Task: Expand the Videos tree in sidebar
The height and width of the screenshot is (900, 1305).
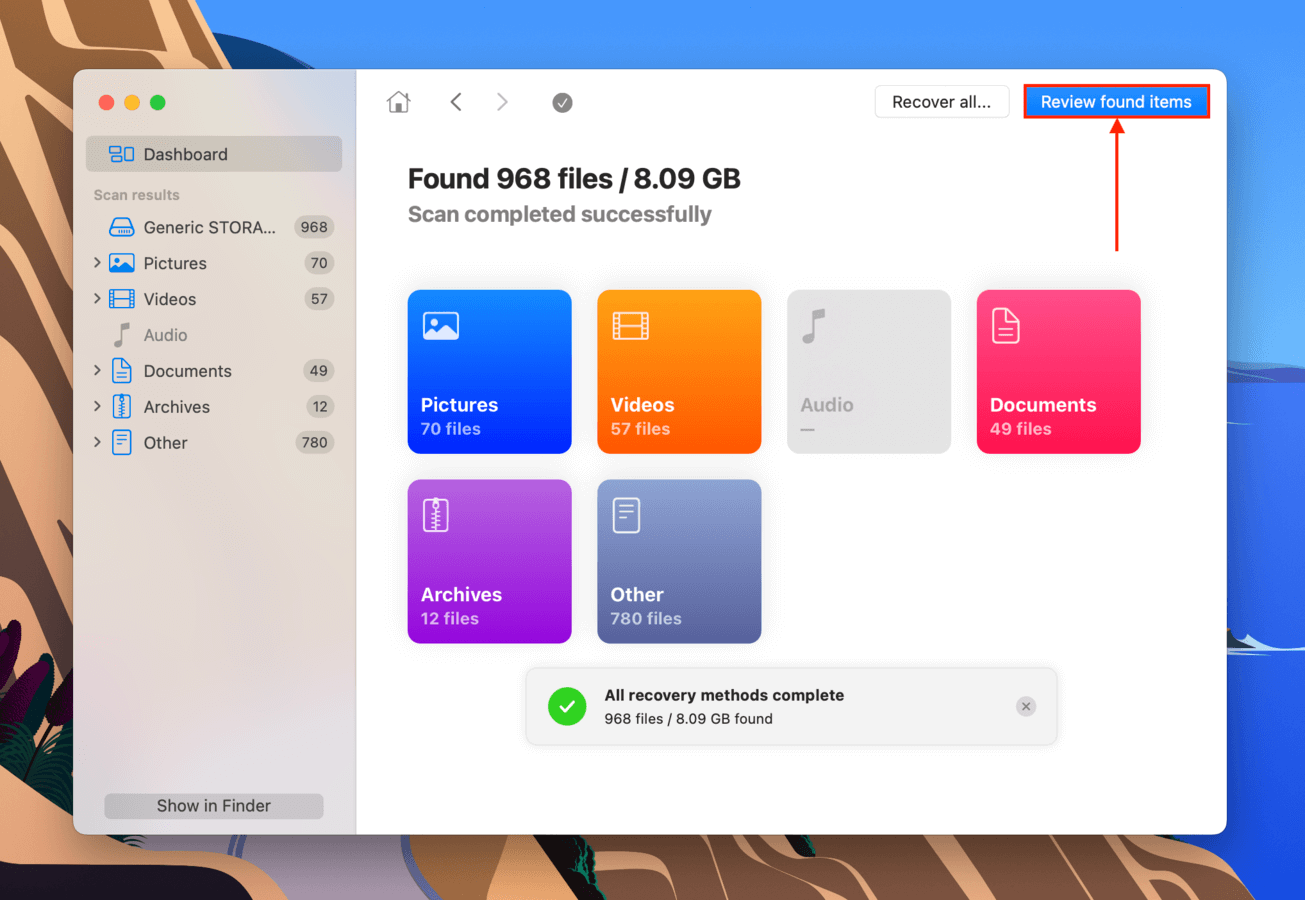Action: [97, 299]
